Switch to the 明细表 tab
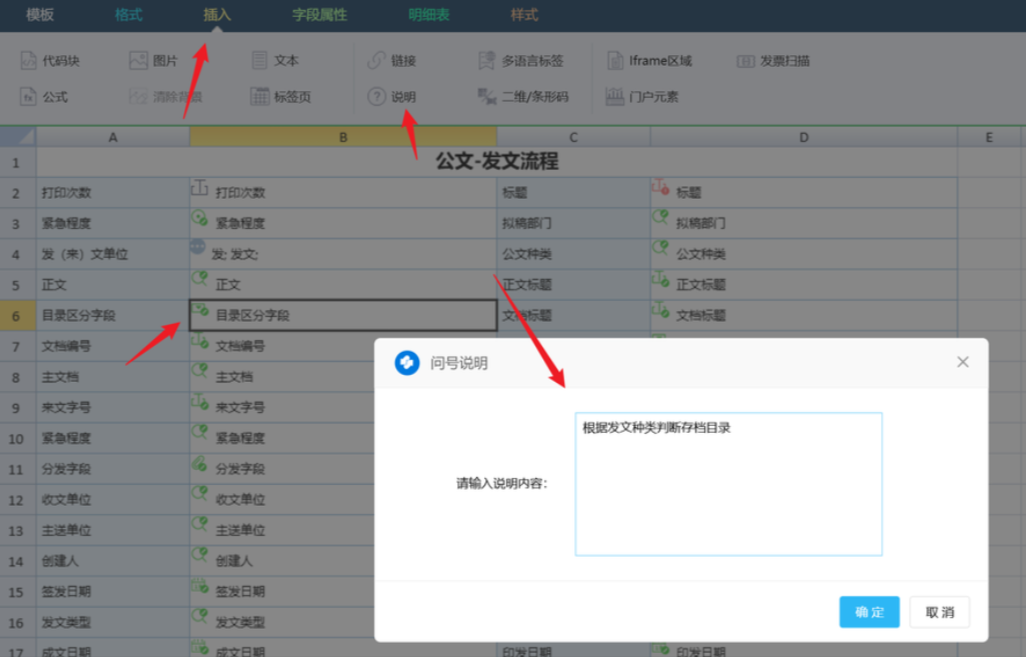 429,14
